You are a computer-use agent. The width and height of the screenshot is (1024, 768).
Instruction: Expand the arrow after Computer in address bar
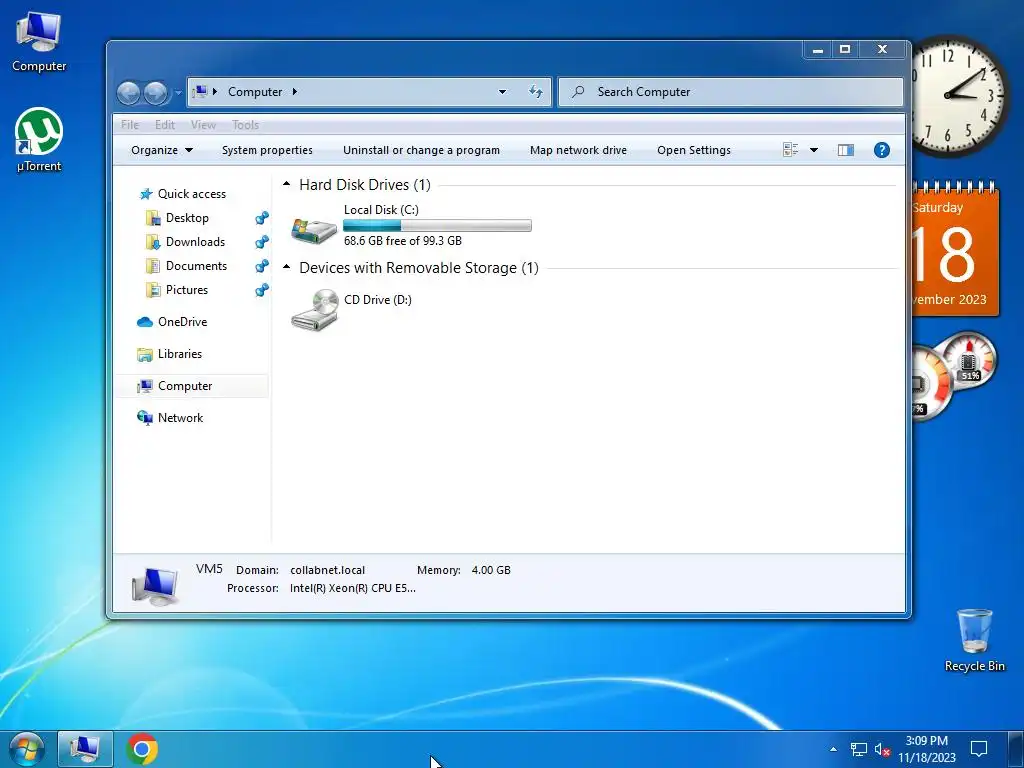coord(295,91)
